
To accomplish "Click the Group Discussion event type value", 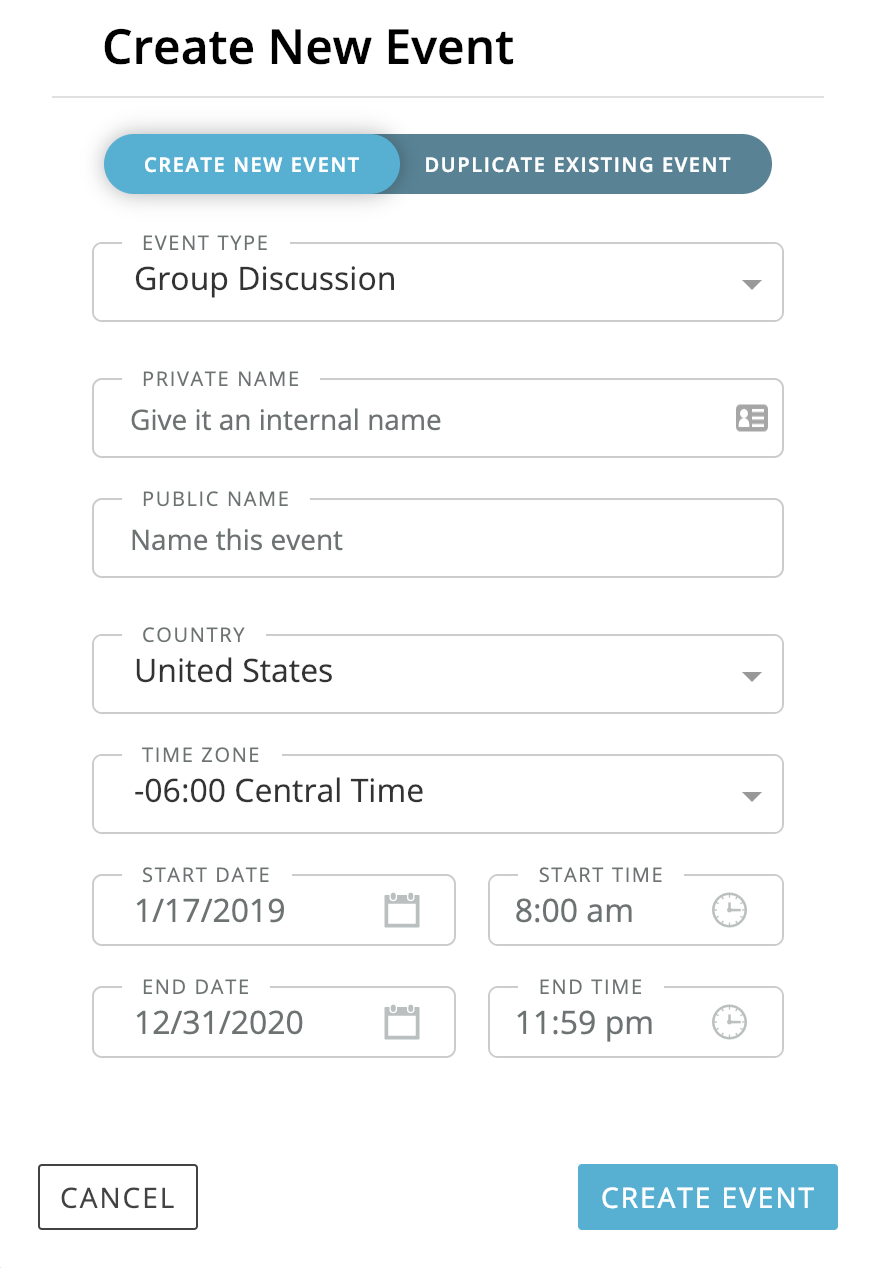I will click(265, 279).
